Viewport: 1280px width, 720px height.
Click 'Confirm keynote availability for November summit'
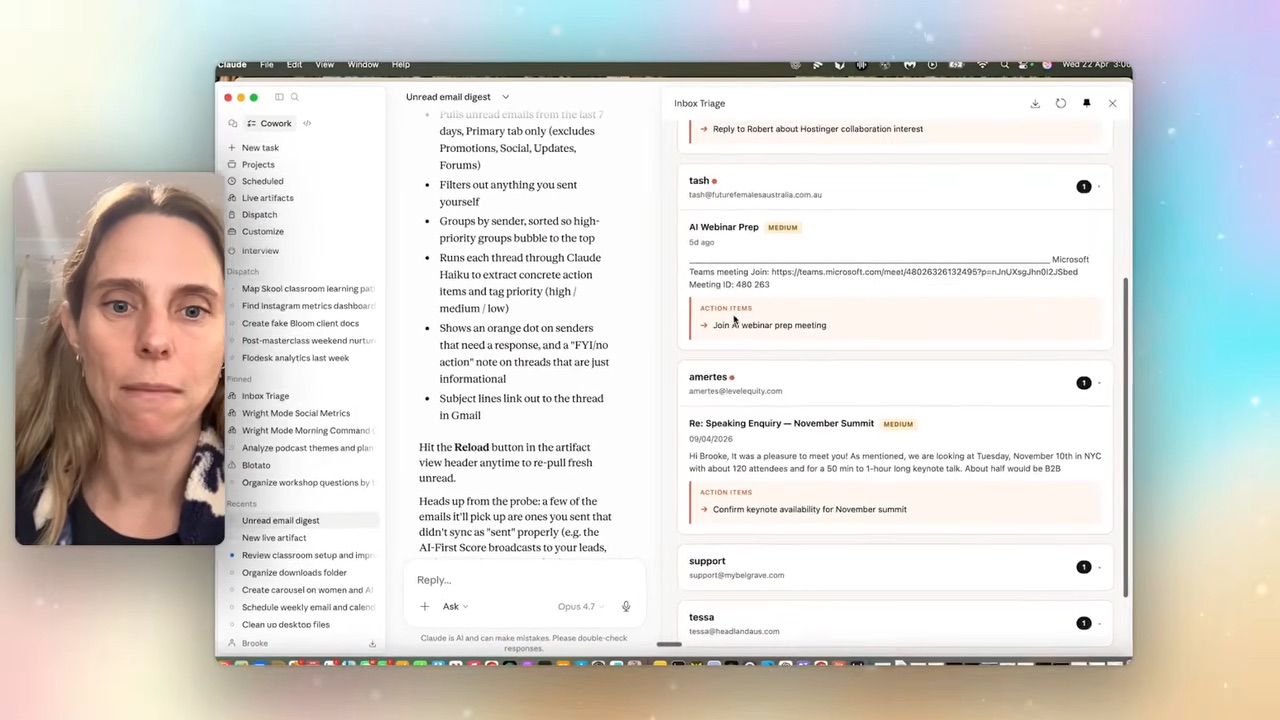click(810, 509)
